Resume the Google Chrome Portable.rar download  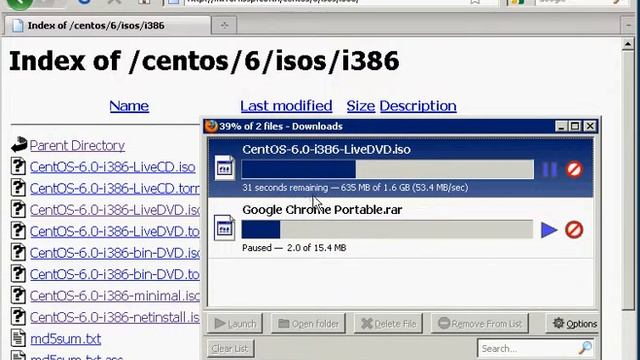[x=549, y=230]
